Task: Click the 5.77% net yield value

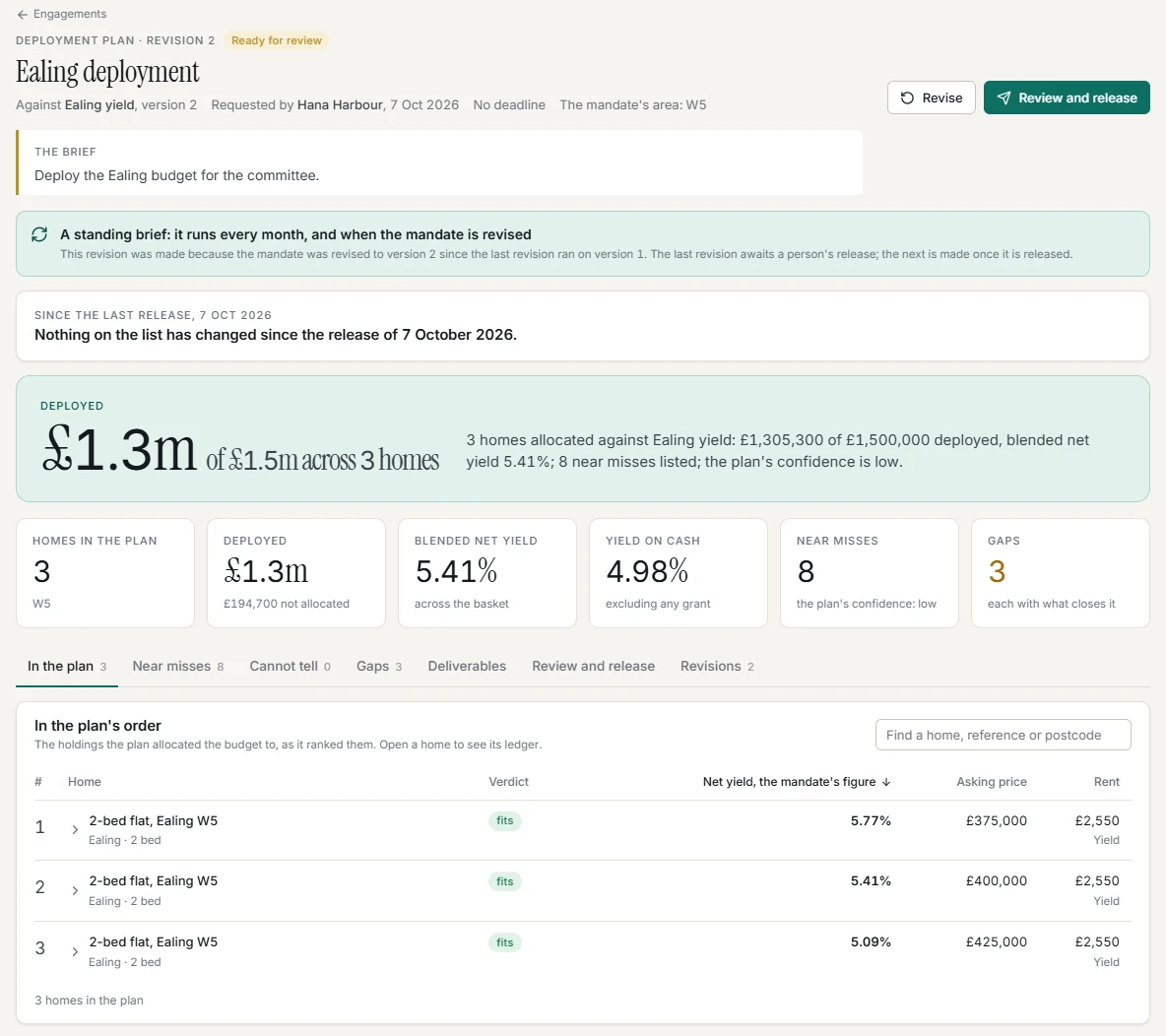Action: click(871, 821)
